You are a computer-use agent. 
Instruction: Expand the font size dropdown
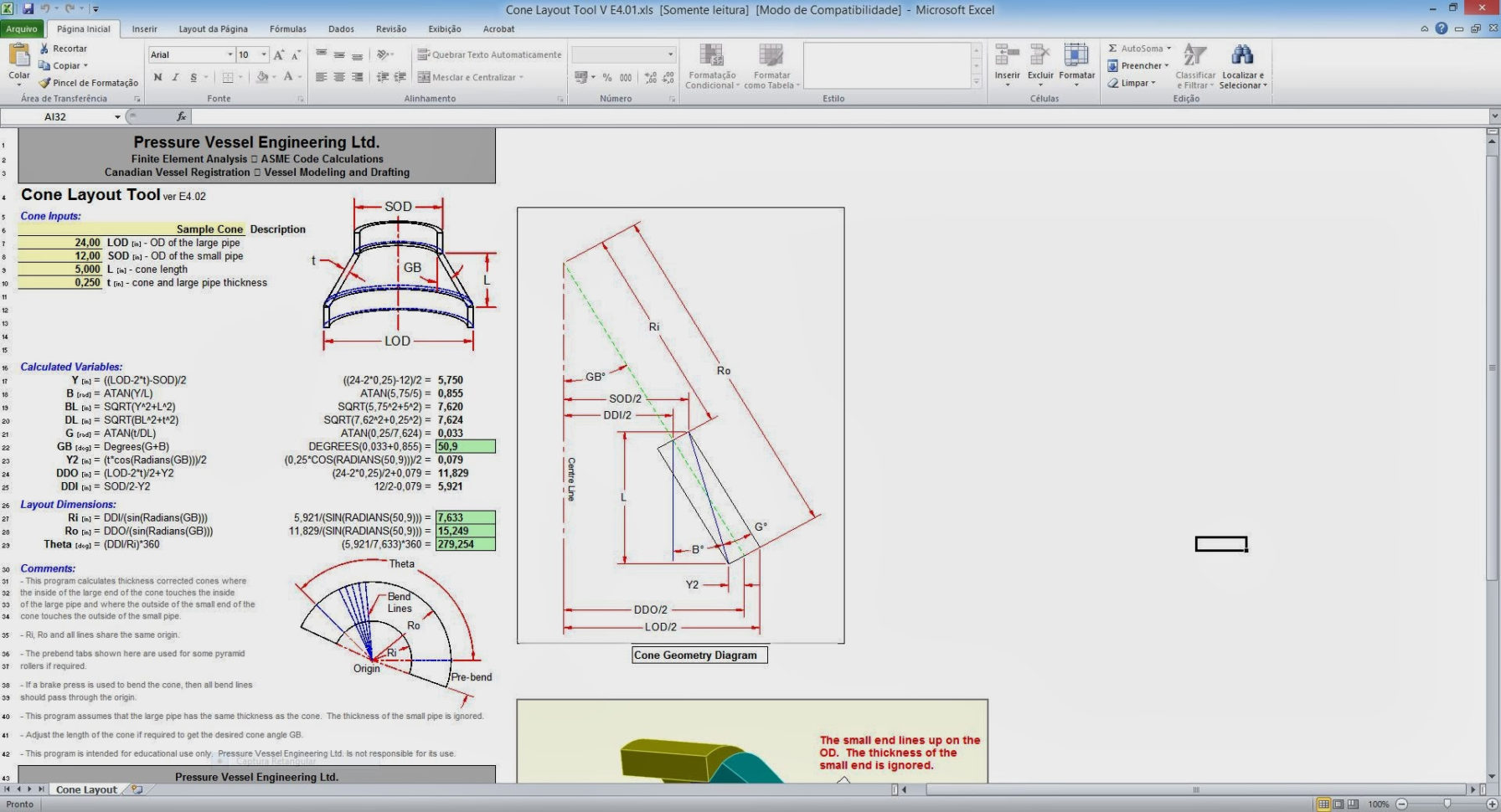pyautogui.click(x=264, y=54)
